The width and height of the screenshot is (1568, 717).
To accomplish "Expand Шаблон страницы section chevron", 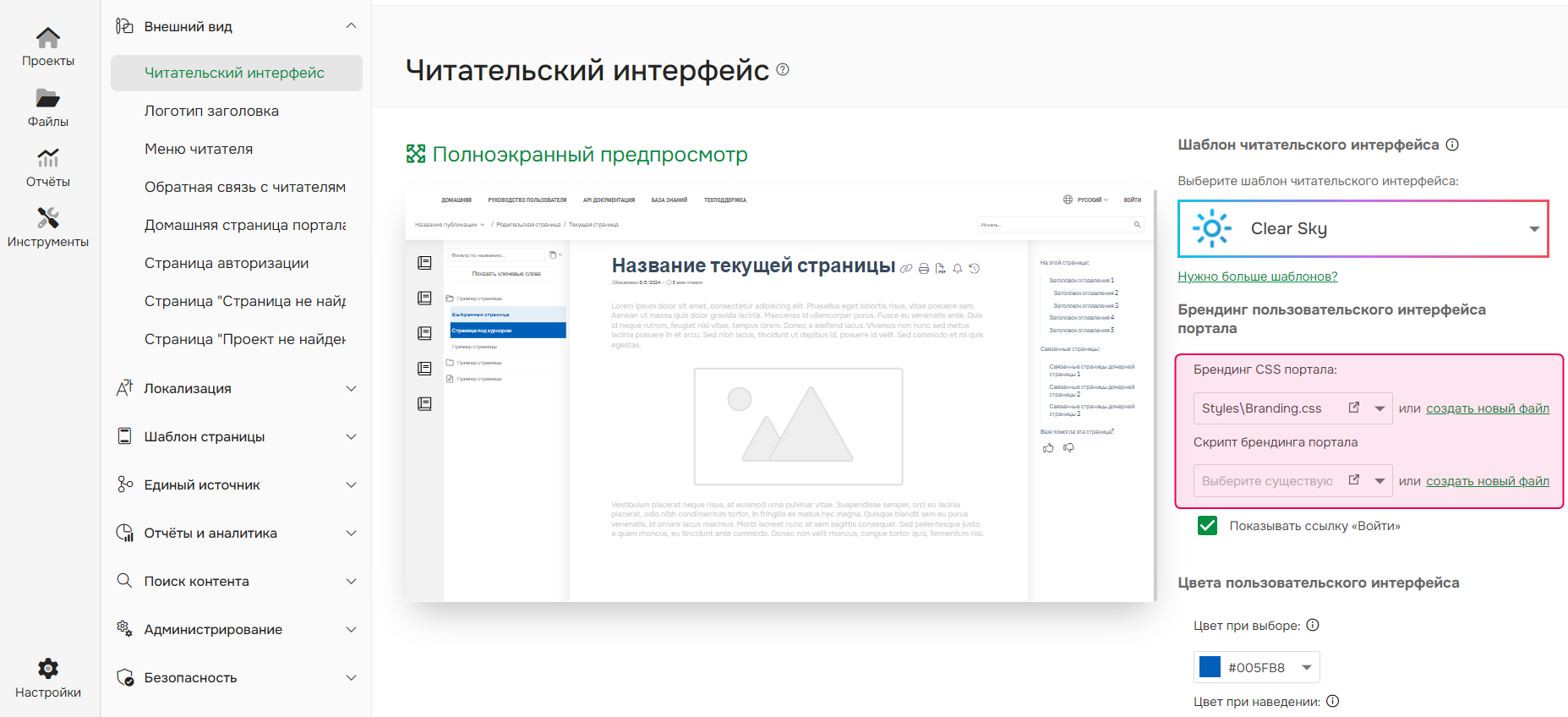I will [352, 436].
